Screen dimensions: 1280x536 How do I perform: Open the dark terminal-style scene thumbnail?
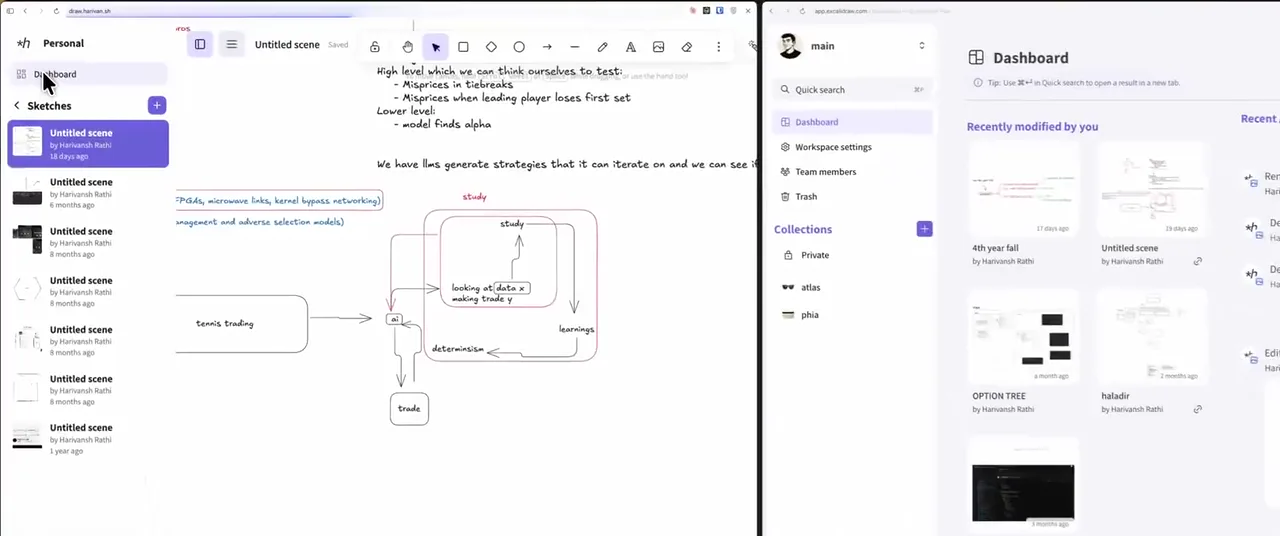(1024, 484)
